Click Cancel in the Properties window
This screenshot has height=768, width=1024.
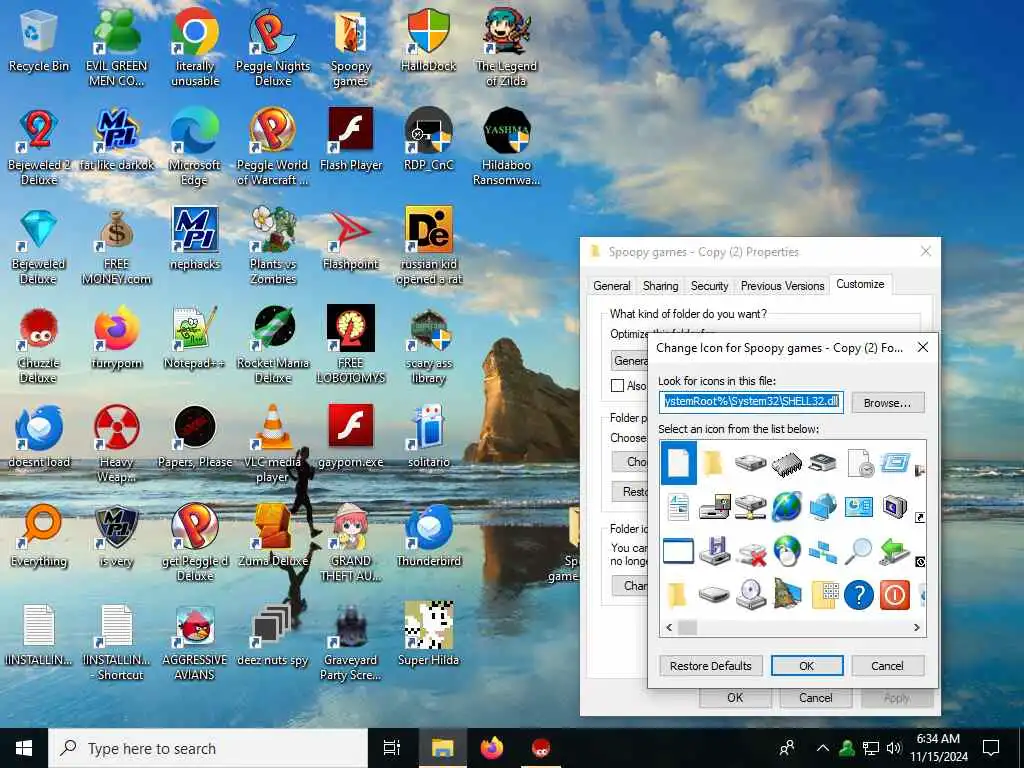pos(816,697)
